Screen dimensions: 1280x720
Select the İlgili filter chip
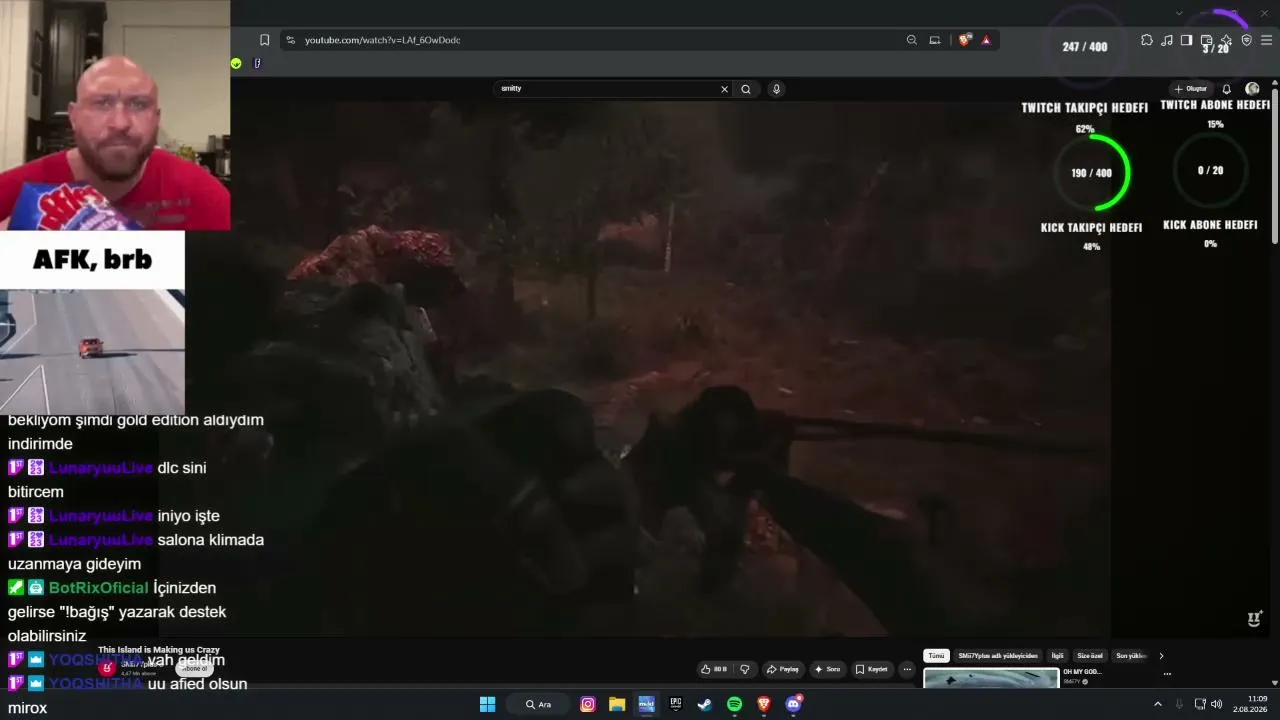pos(1057,656)
